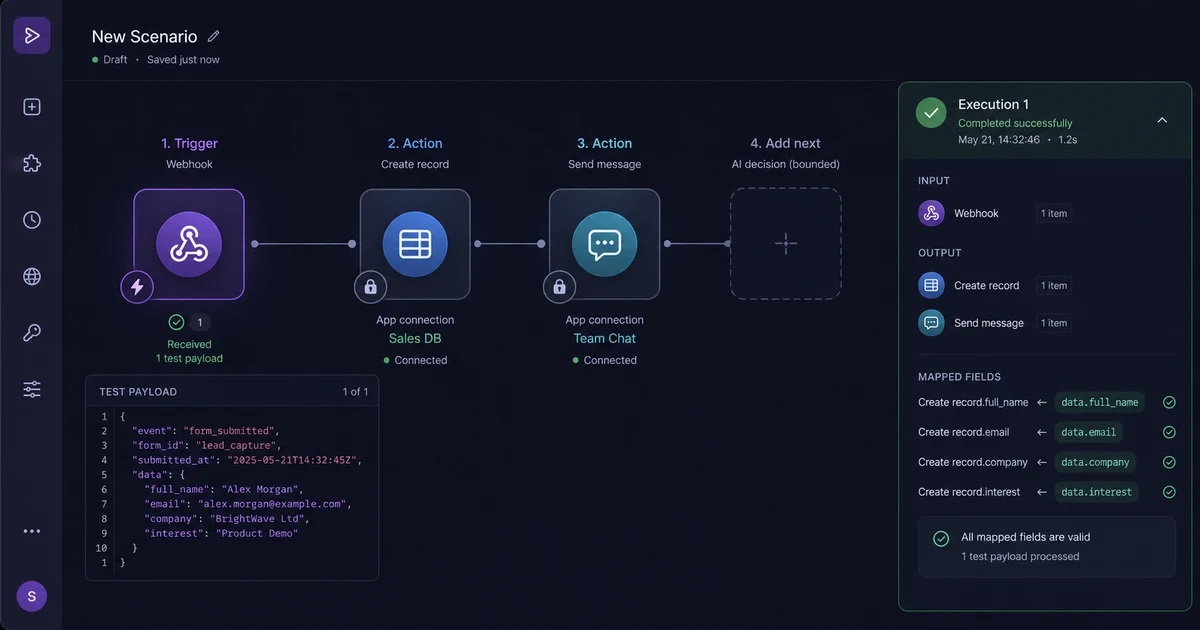
Task: Click the Sales DB connection name
Action: coord(415,338)
